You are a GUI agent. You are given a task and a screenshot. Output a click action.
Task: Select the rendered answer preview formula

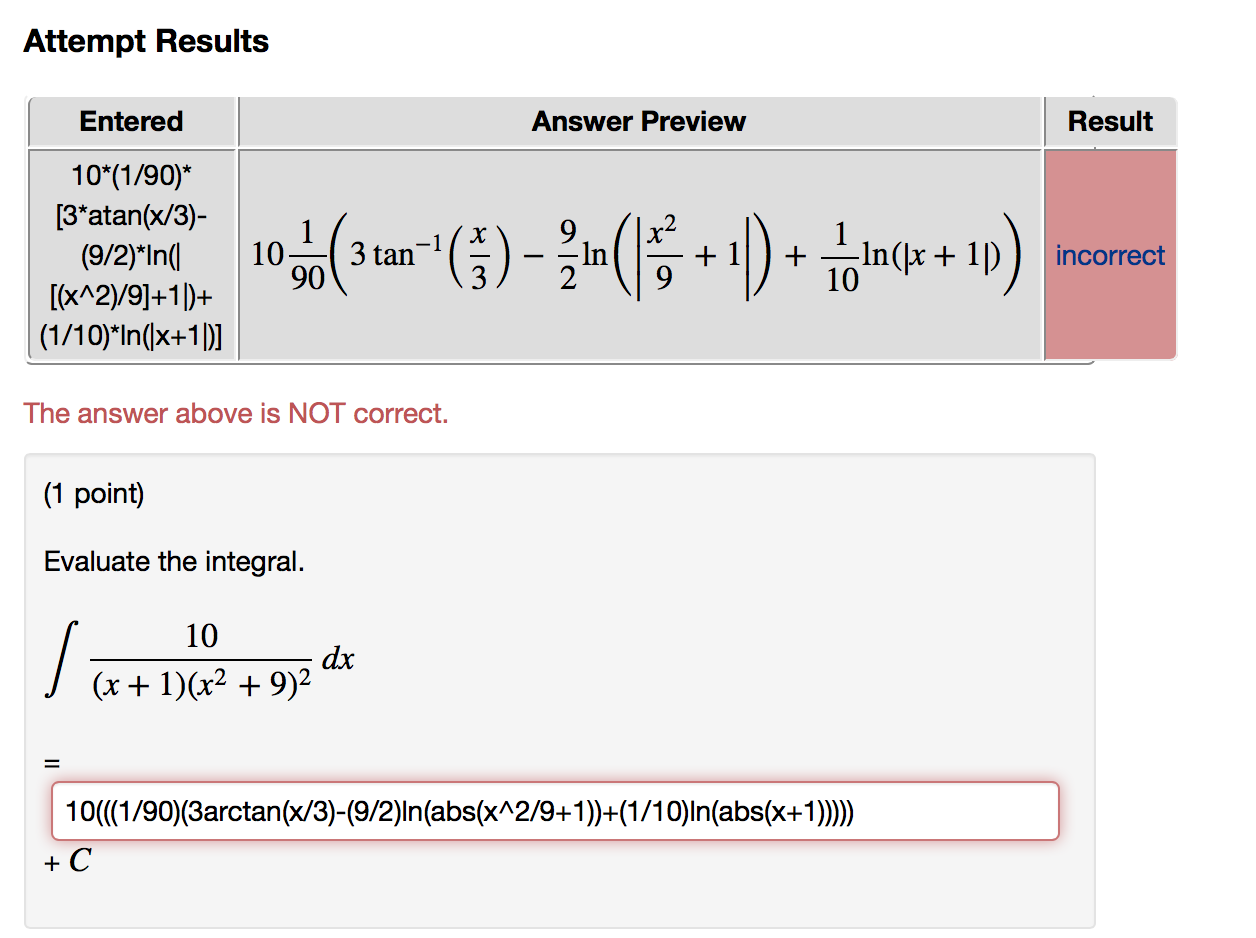(637, 255)
